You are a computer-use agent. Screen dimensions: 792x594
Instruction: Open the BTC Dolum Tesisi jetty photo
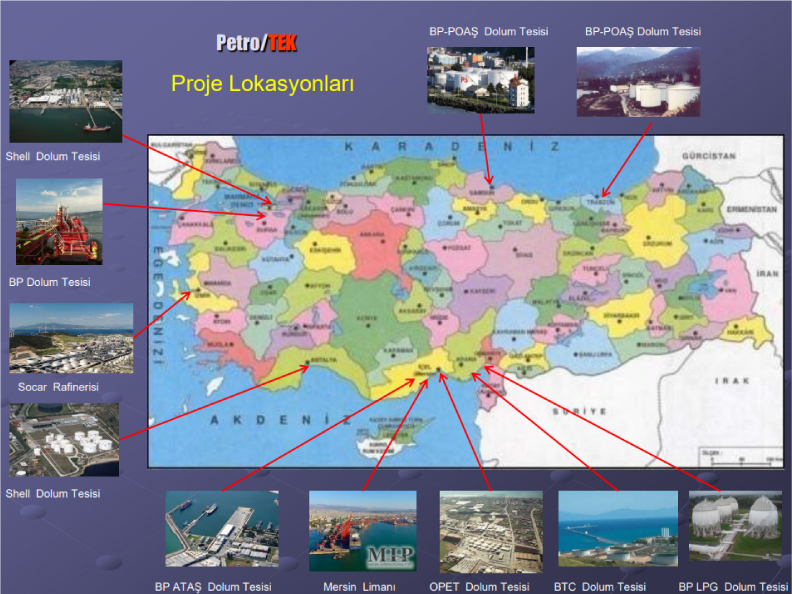[618, 528]
